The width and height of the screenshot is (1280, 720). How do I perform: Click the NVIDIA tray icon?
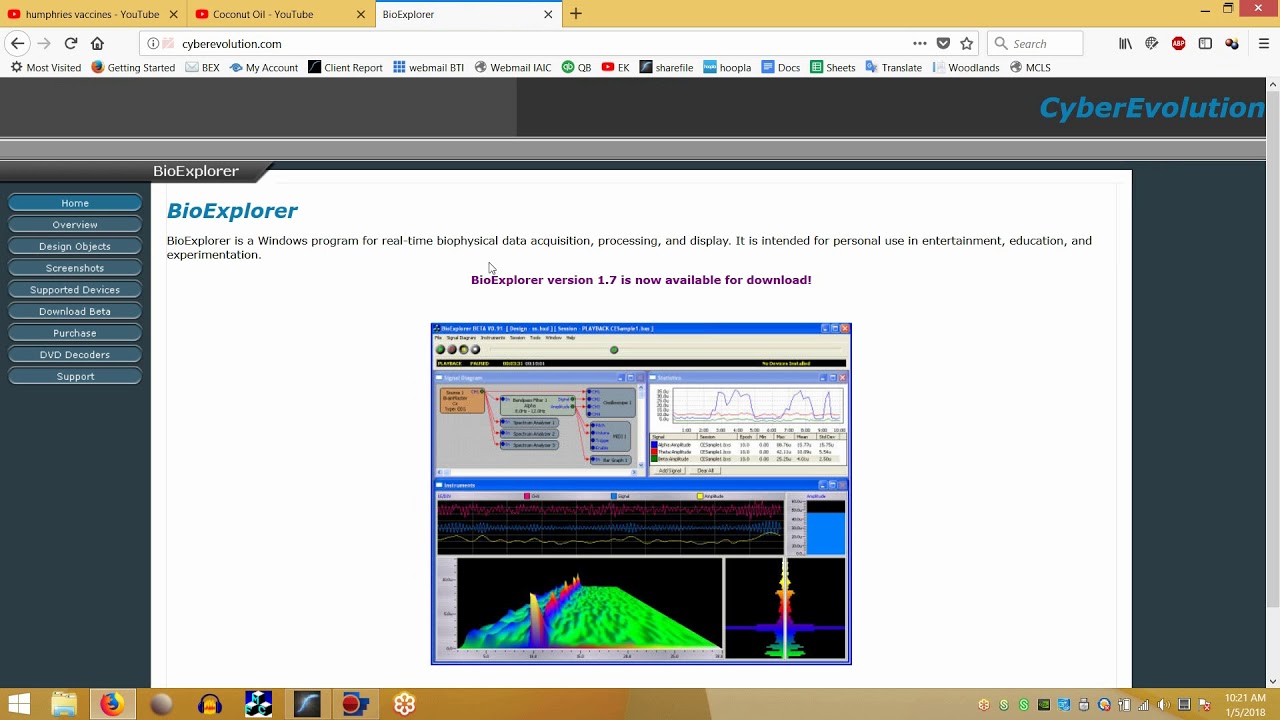(1044, 705)
